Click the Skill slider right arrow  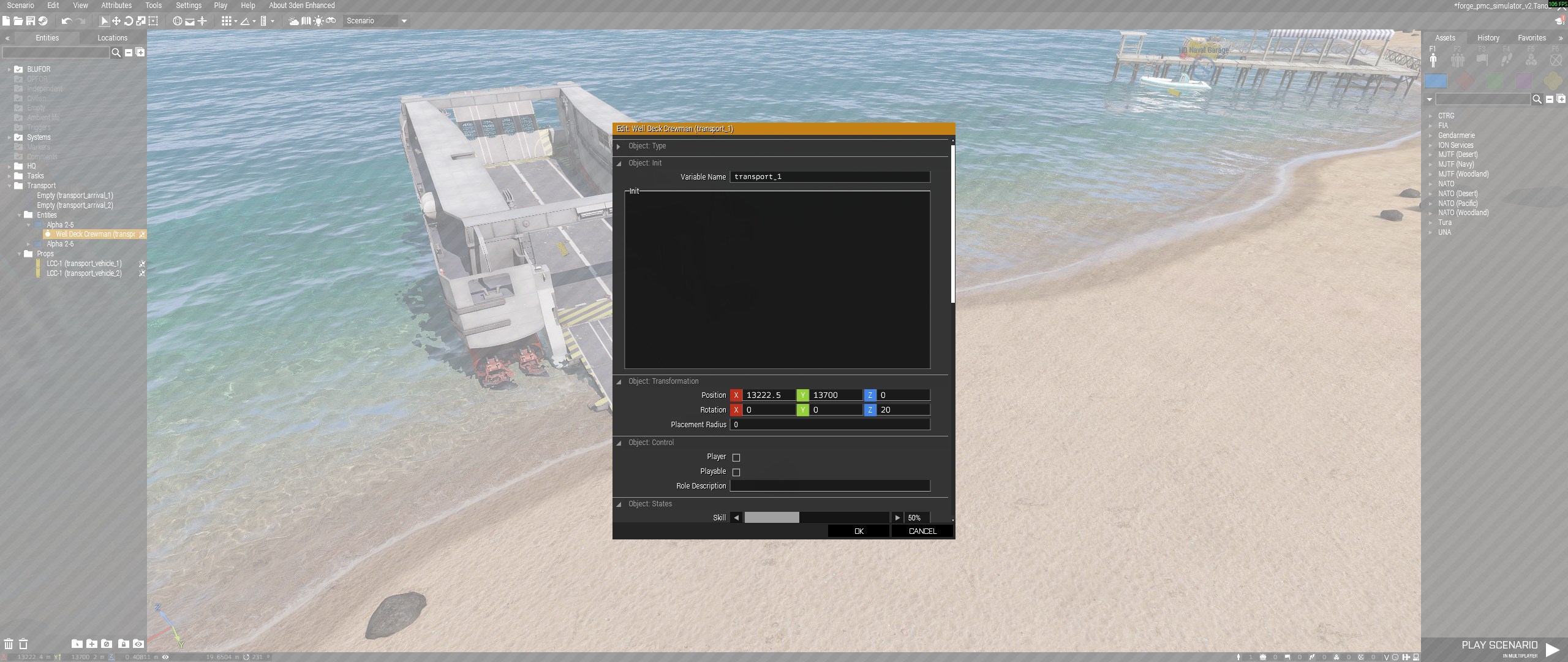[897, 518]
